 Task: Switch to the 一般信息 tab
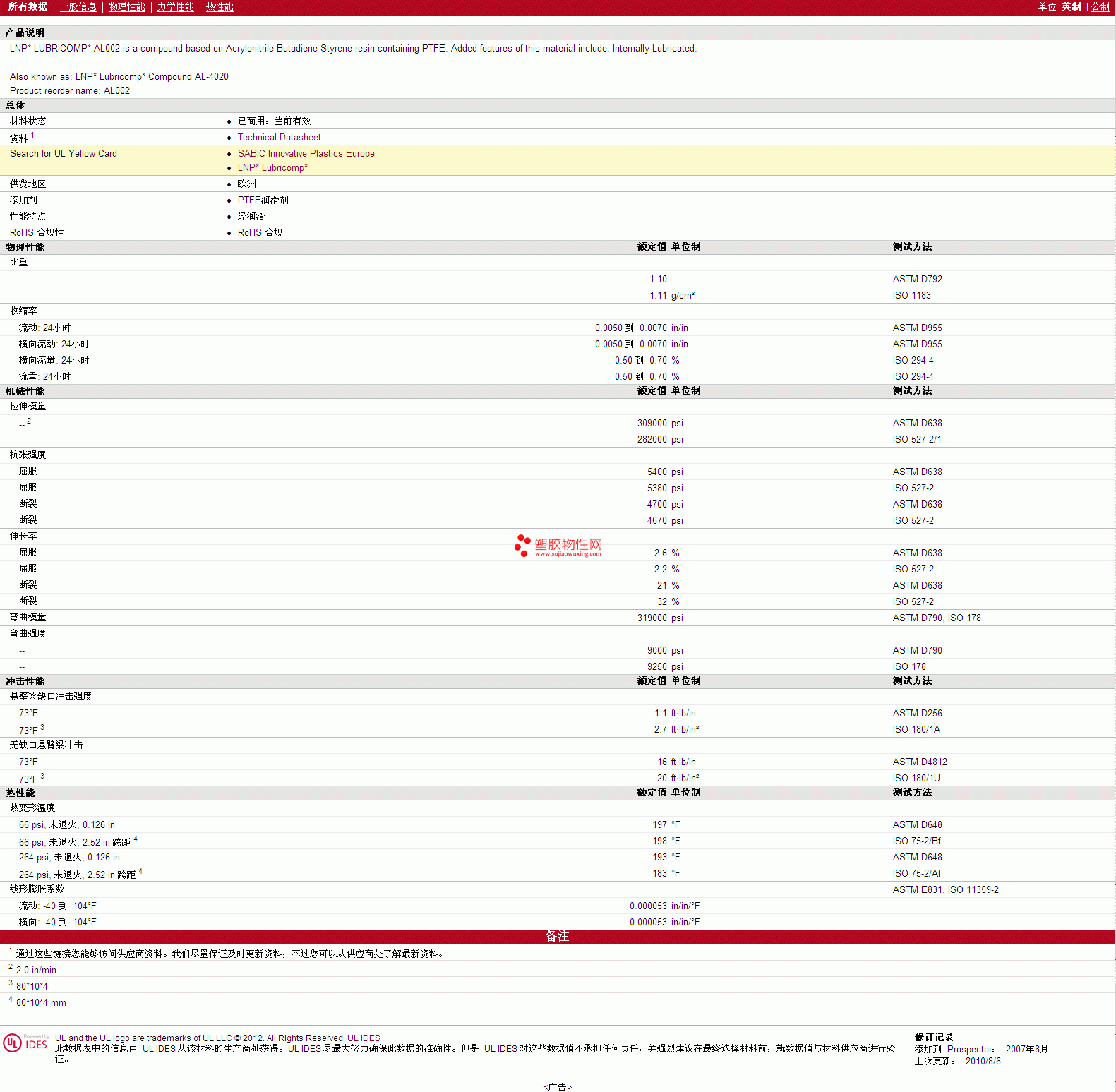pos(78,7)
